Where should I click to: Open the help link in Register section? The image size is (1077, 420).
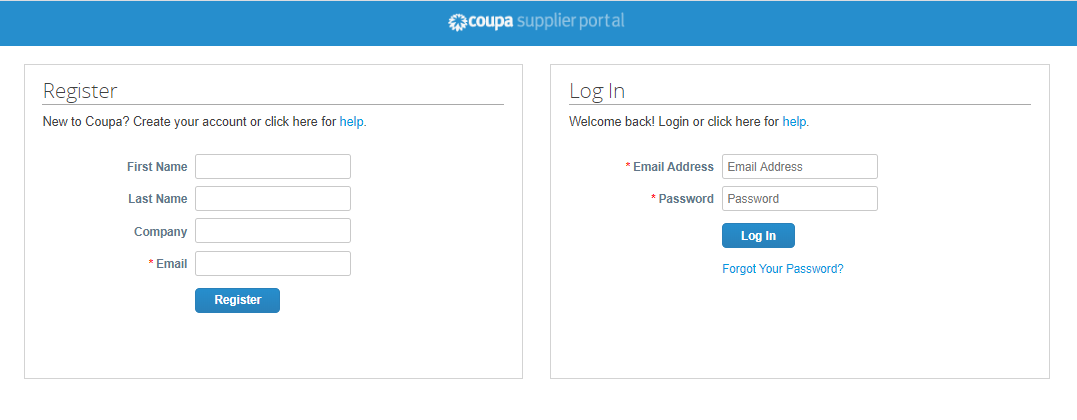point(353,122)
